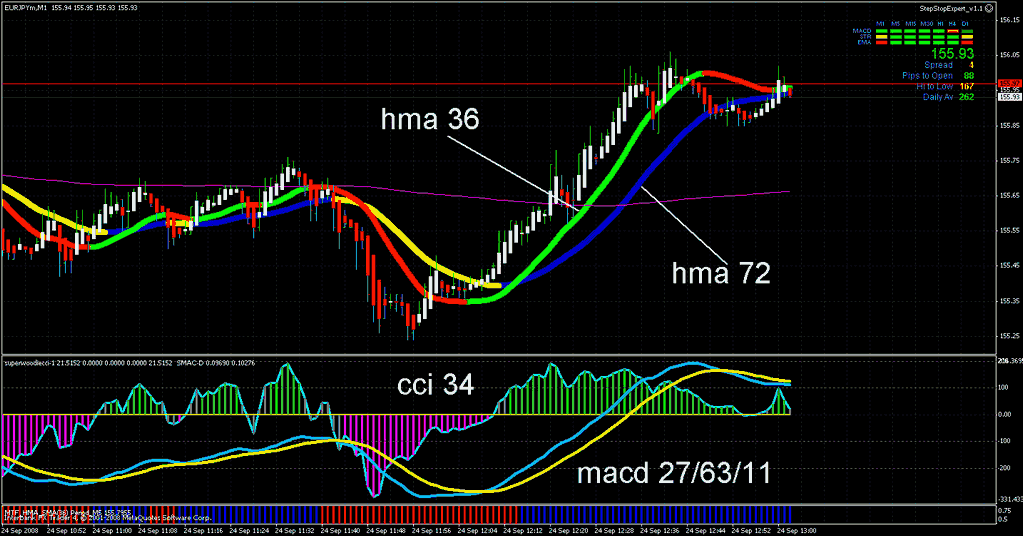The image size is (1023, 536).
Task: Click the red 155.97 price tag on axis
Action: point(1010,83)
